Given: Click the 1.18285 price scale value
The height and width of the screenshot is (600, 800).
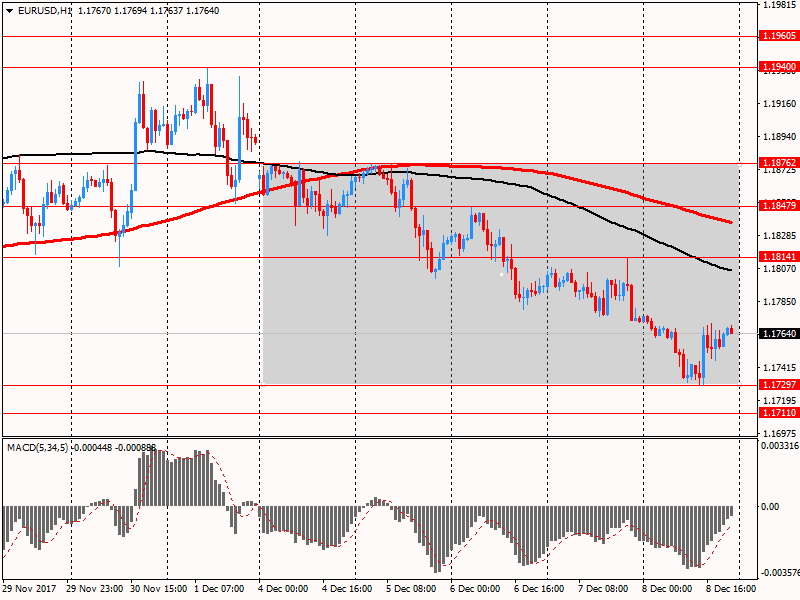Looking at the screenshot, I should 779,236.
